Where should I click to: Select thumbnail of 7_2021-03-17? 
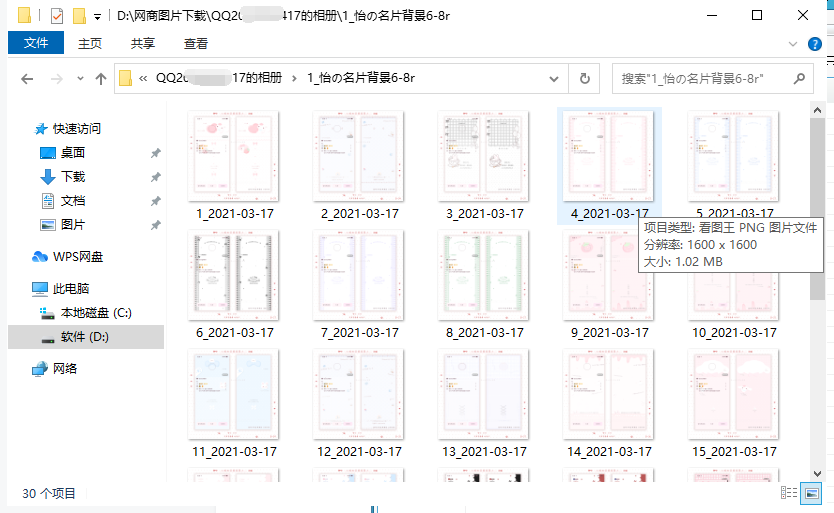pos(358,275)
